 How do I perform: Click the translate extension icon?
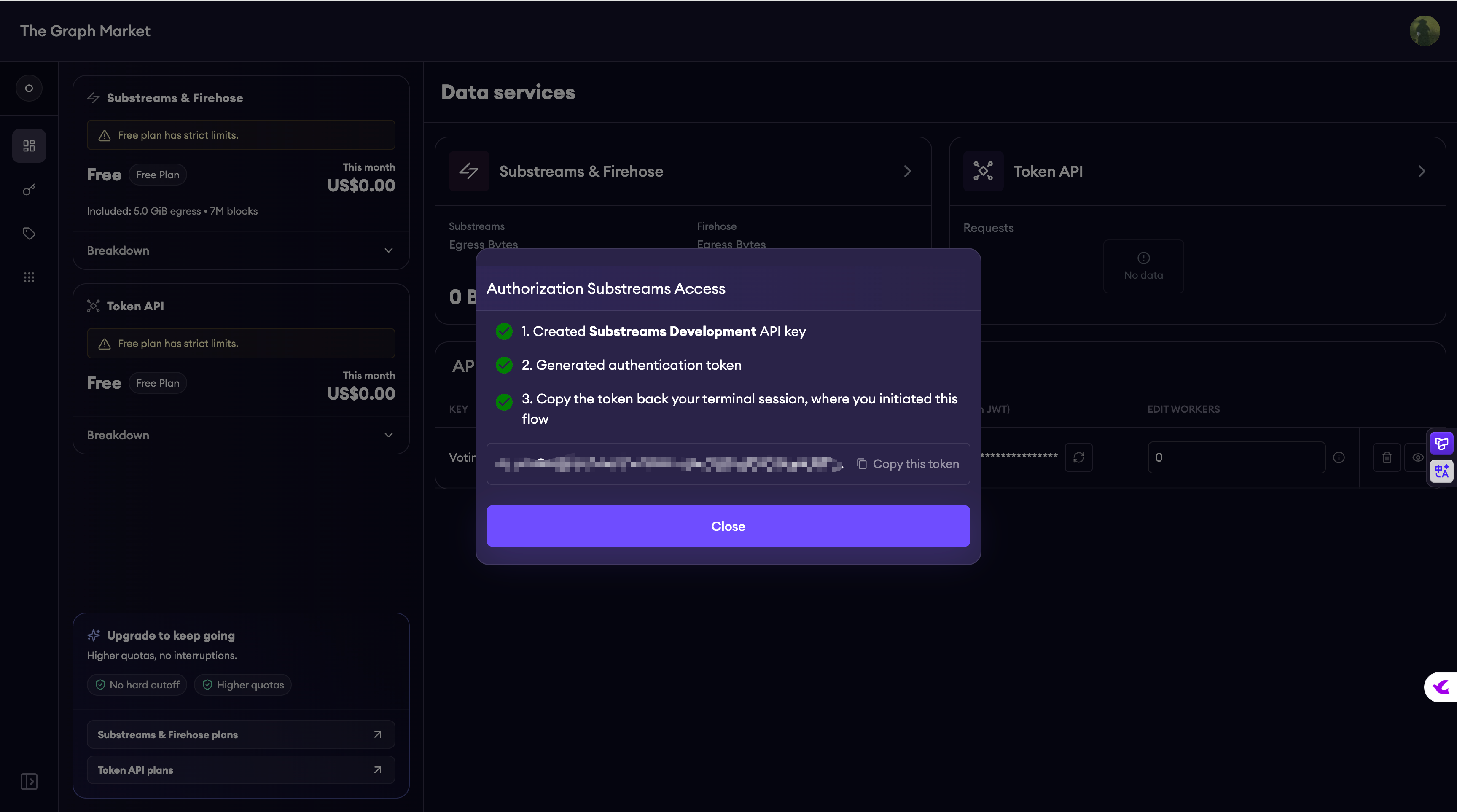(x=1442, y=471)
